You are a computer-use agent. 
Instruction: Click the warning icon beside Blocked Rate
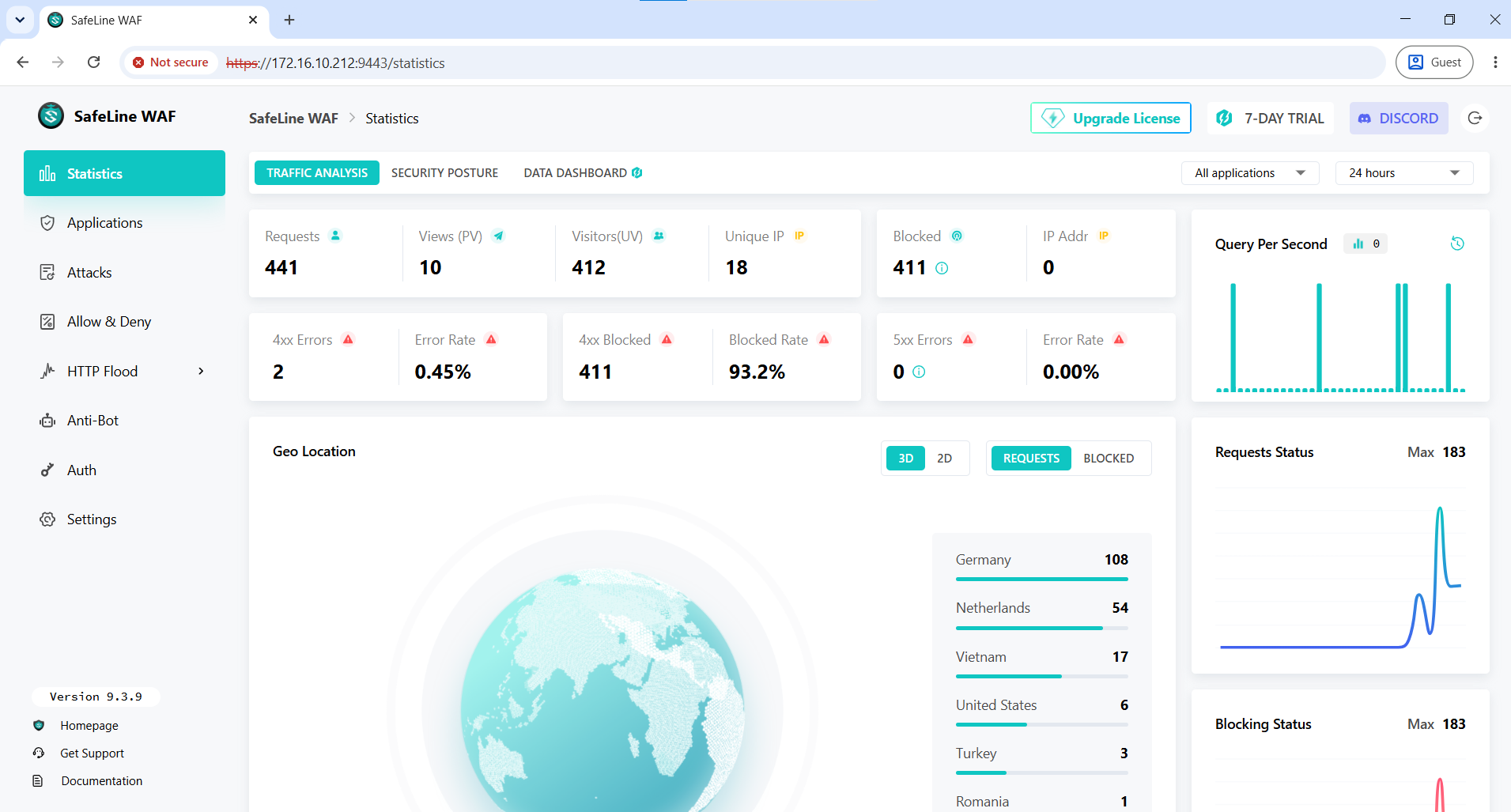(x=824, y=339)
